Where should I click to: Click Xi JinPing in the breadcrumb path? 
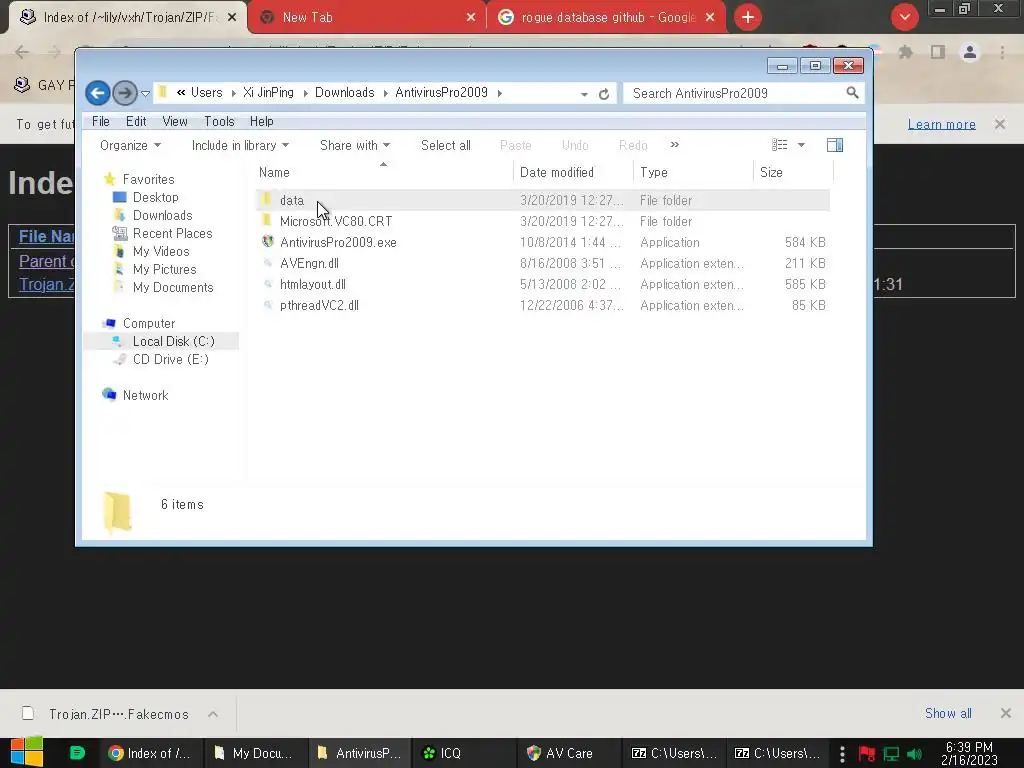pos(268,93)
